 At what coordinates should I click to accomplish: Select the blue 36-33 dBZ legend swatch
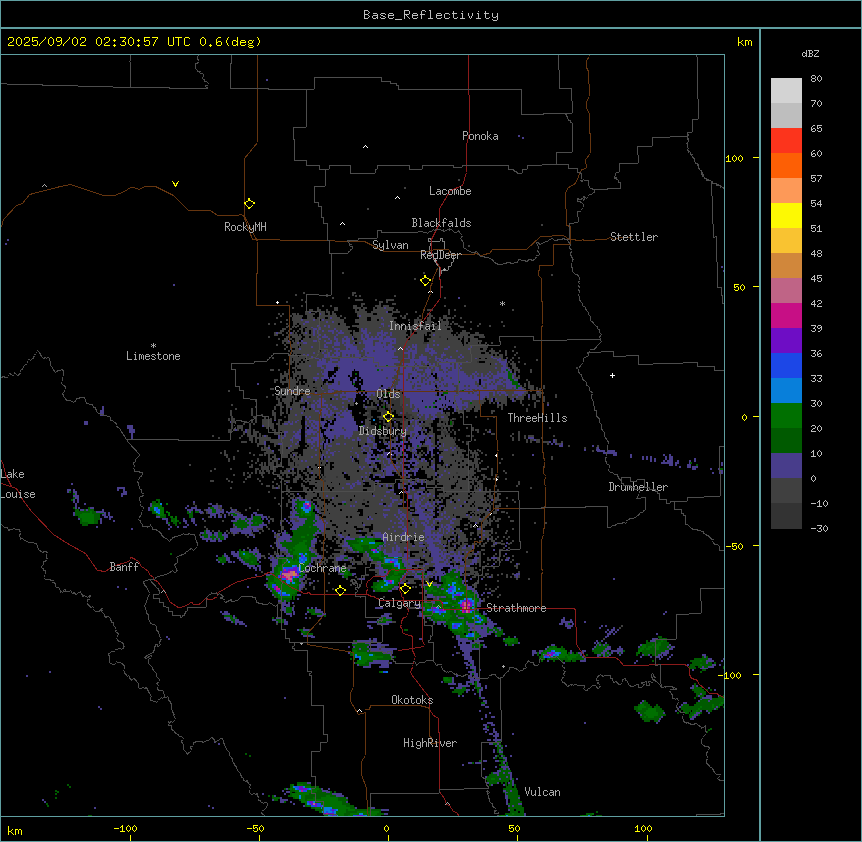point(786,365)
